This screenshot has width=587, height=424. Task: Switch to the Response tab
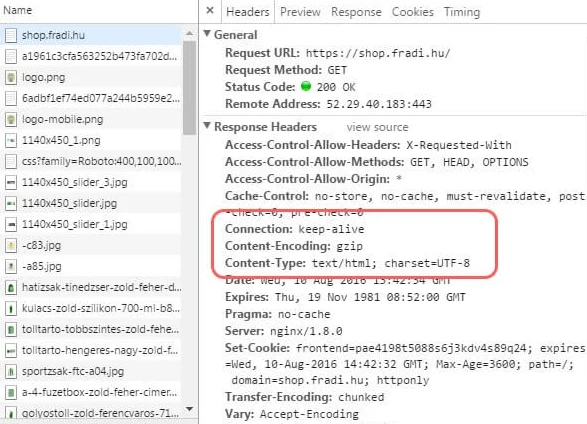(x=356, y=12)
